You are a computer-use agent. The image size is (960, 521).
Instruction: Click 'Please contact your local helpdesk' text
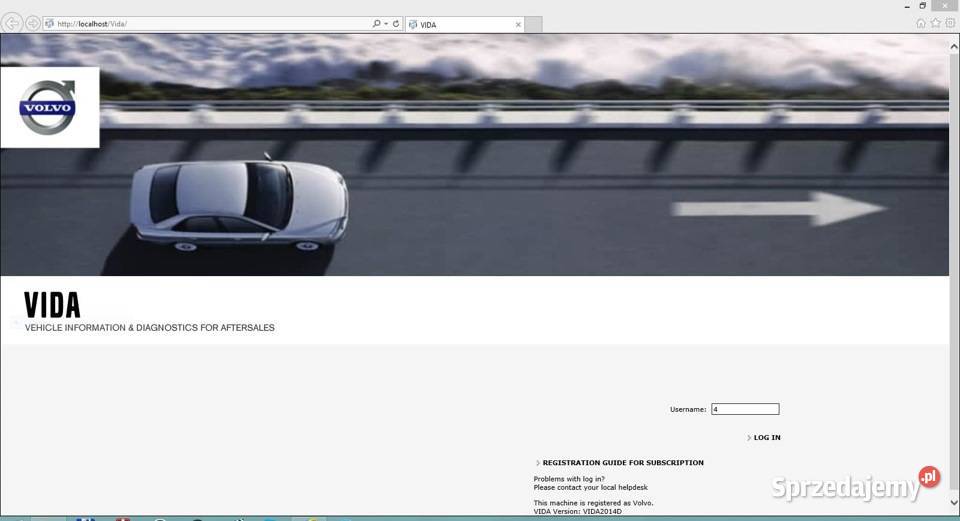[590, 487]
